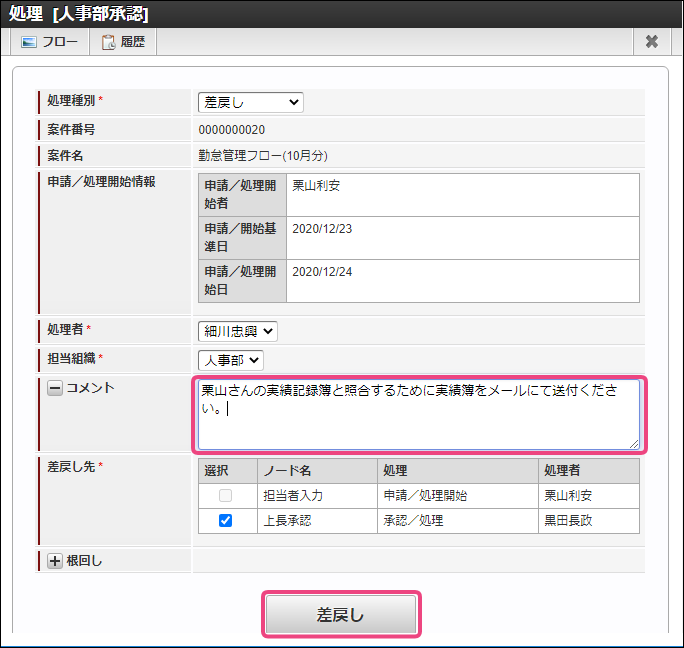Viewport: 684px width, 648px height.
Task: Close the dialog with the X button
Action: pos(652,41)
